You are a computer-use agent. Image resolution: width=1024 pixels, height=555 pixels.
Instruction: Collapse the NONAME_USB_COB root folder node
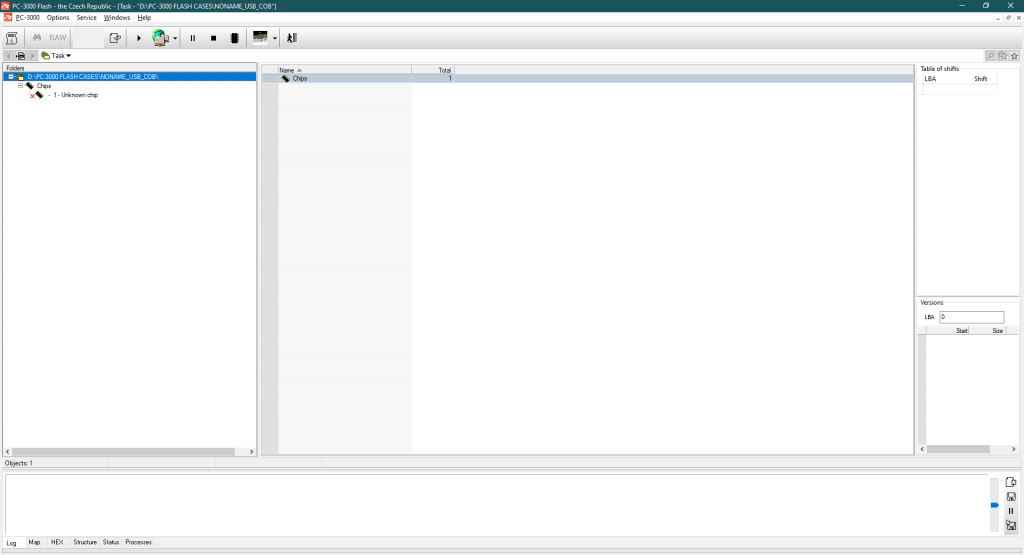pyautogui.click(x=11, y=77)
